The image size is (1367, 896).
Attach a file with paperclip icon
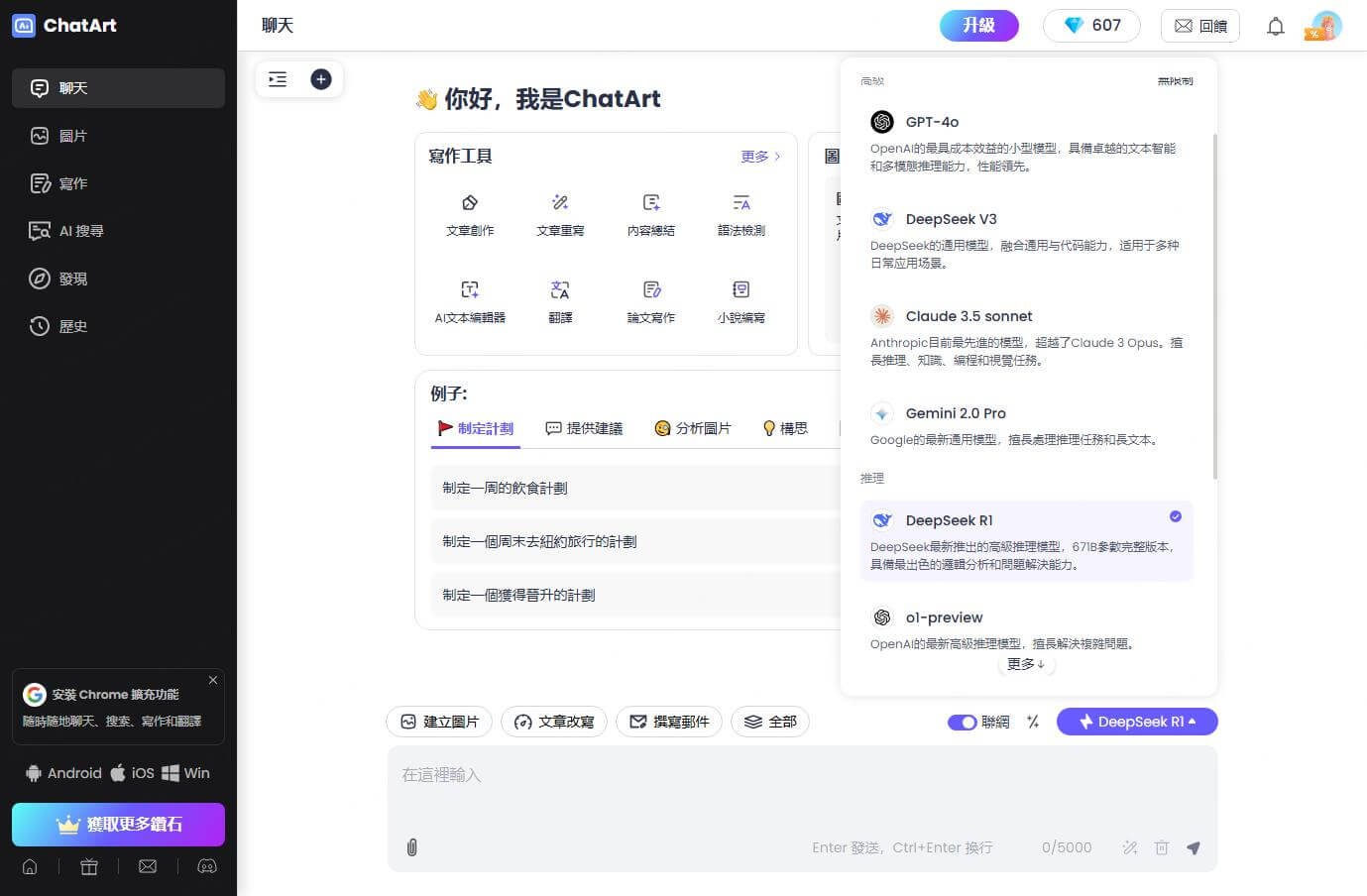coord(412,847)
